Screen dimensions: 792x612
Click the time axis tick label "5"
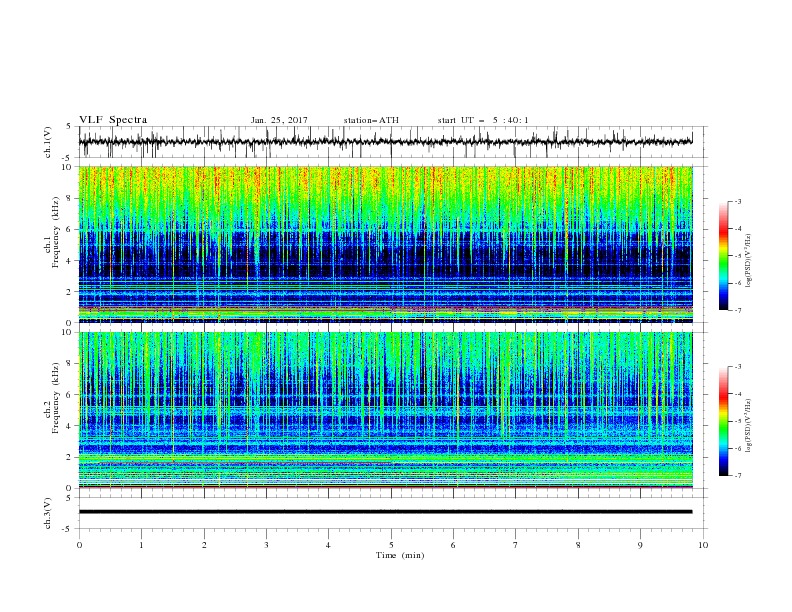pyautogui.click(x=391, y=545)
